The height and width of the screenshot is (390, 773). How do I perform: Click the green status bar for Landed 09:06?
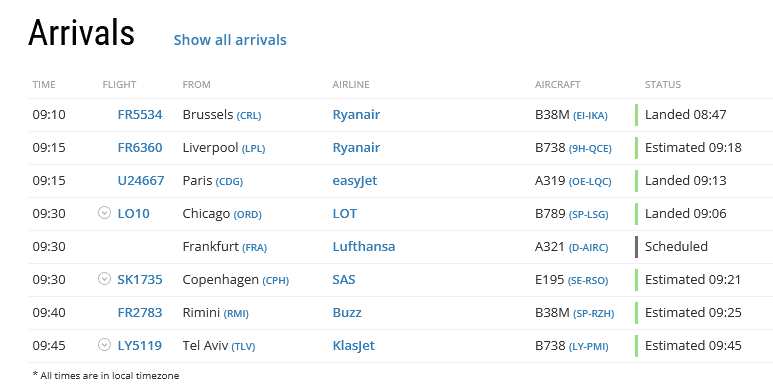tap(636, 213)
